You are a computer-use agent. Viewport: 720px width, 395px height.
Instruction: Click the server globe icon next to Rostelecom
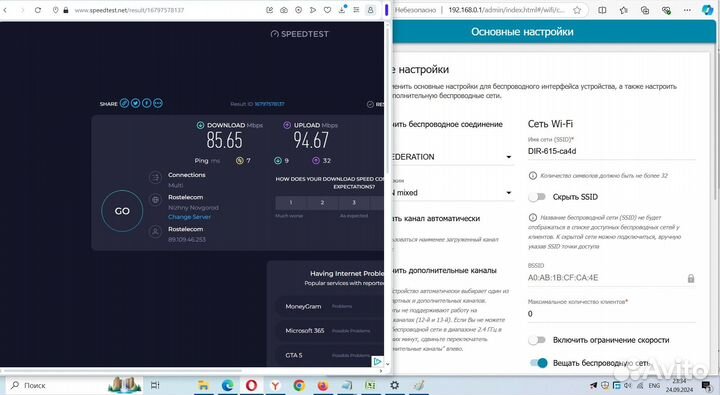coord(156,200)
